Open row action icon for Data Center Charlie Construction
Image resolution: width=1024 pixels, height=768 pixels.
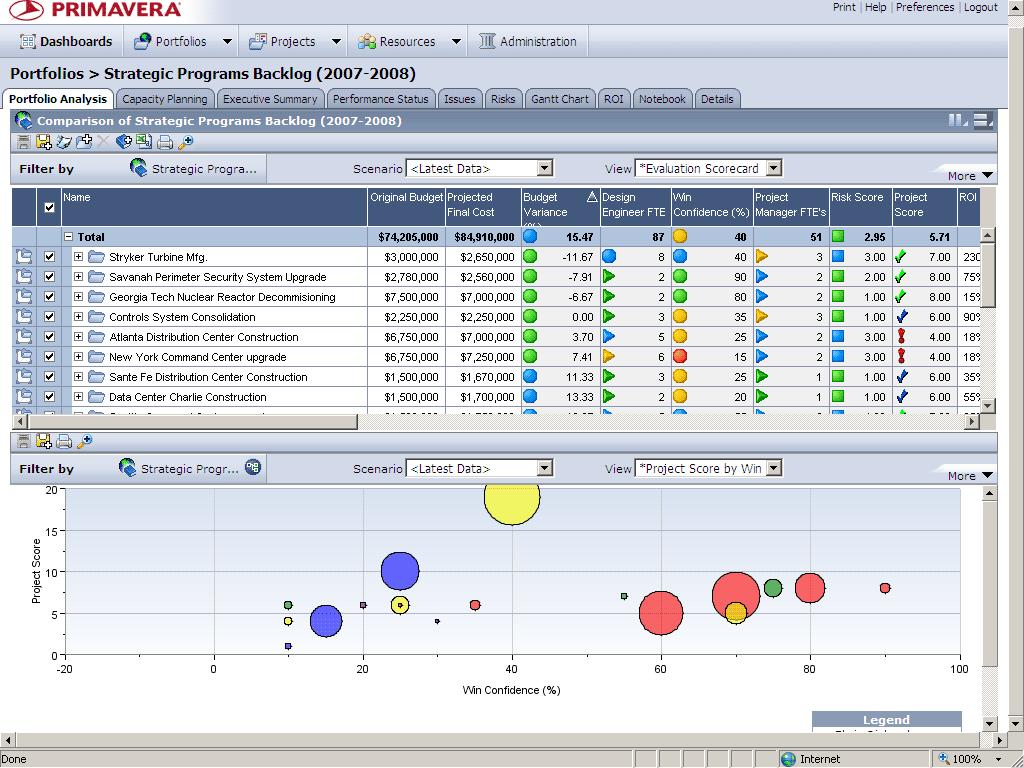(x=24, y=396)
